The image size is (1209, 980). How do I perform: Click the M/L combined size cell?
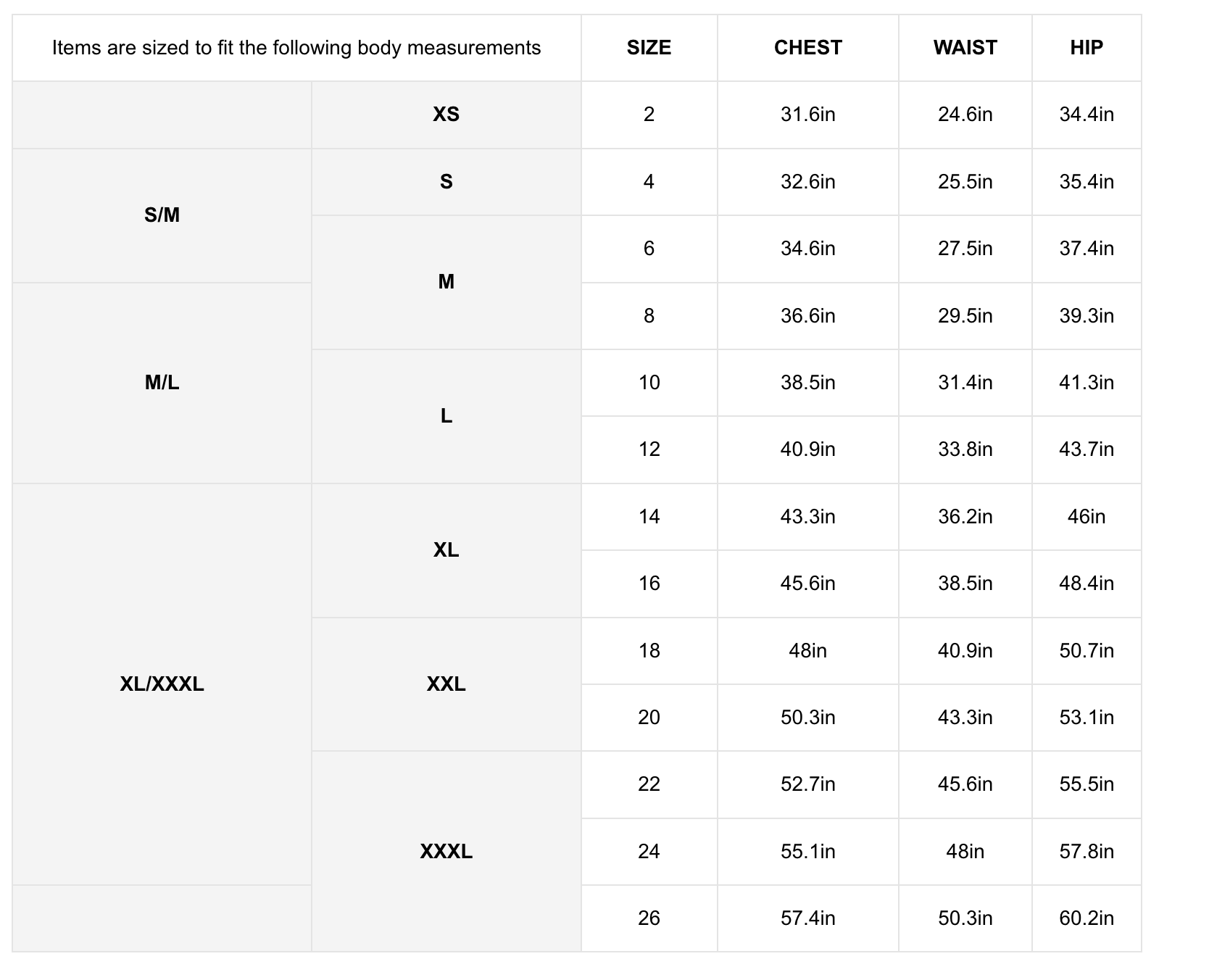click(x=162, y=383)
